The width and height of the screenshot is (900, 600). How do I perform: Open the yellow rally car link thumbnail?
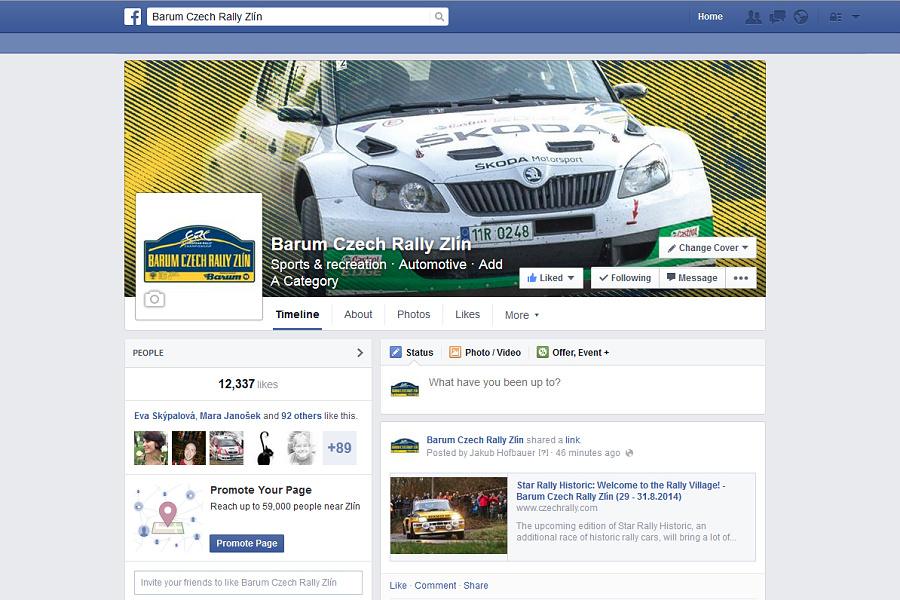click(449, 516)
